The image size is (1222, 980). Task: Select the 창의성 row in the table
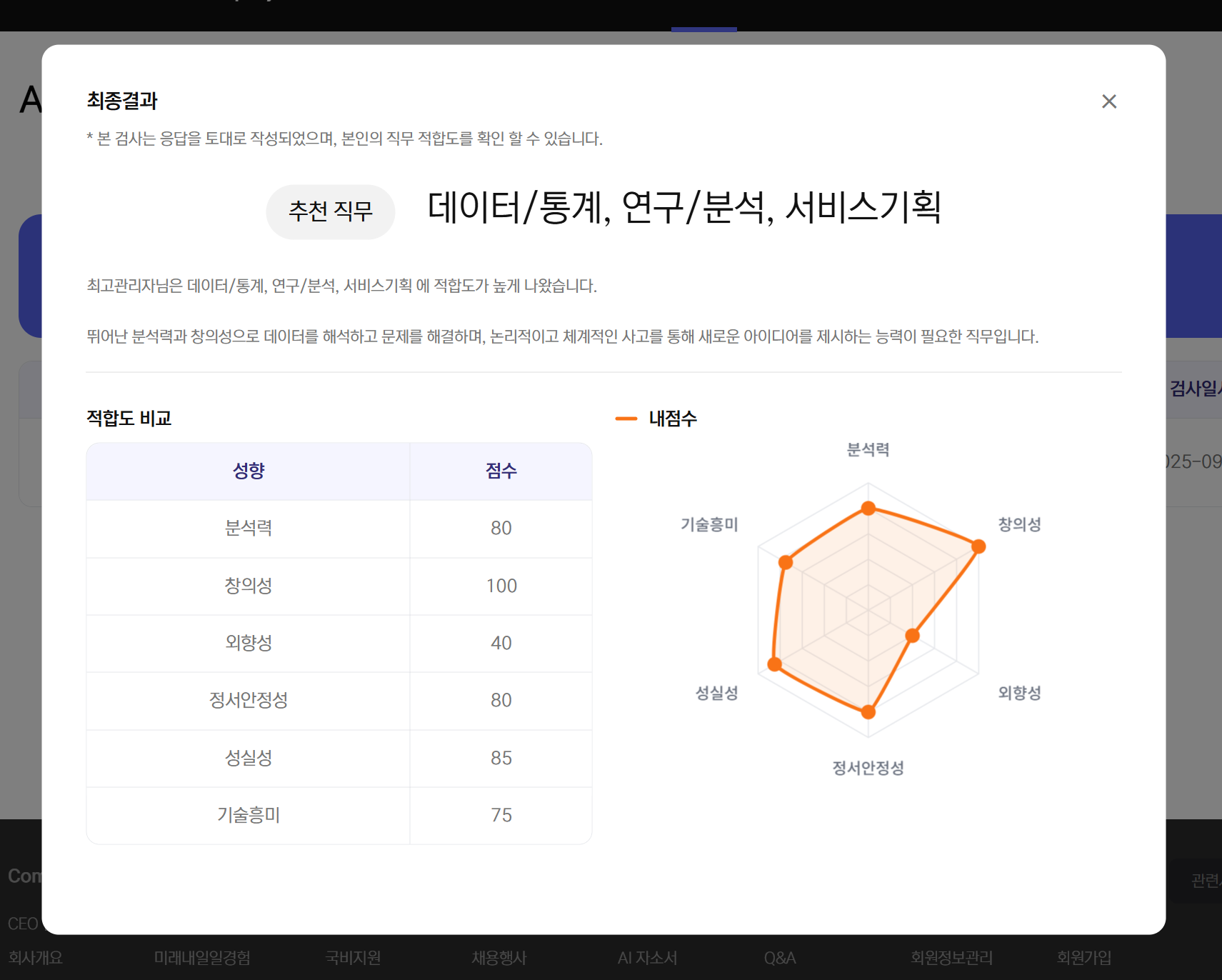(248, 586)
